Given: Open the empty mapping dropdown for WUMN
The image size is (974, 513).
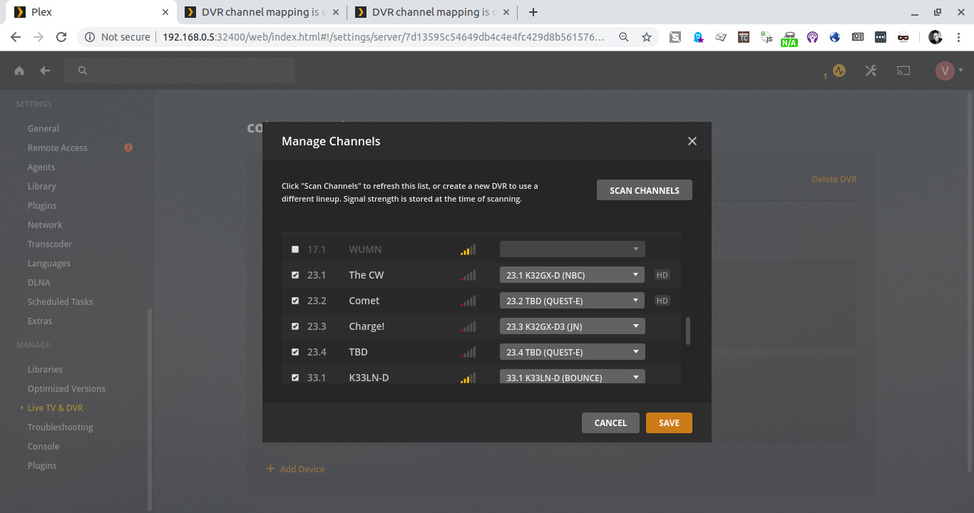Looking at the screenshot, I should (572, 250).
